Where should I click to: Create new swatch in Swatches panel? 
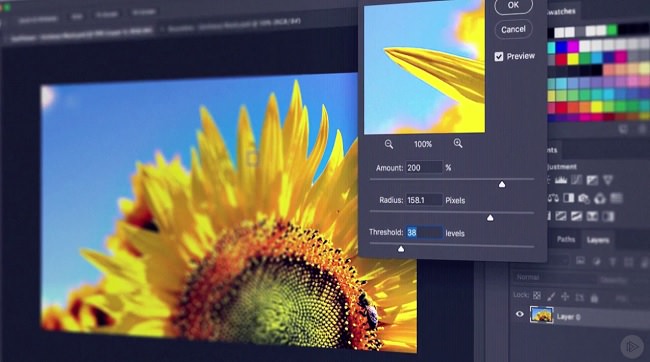[623, 129]
